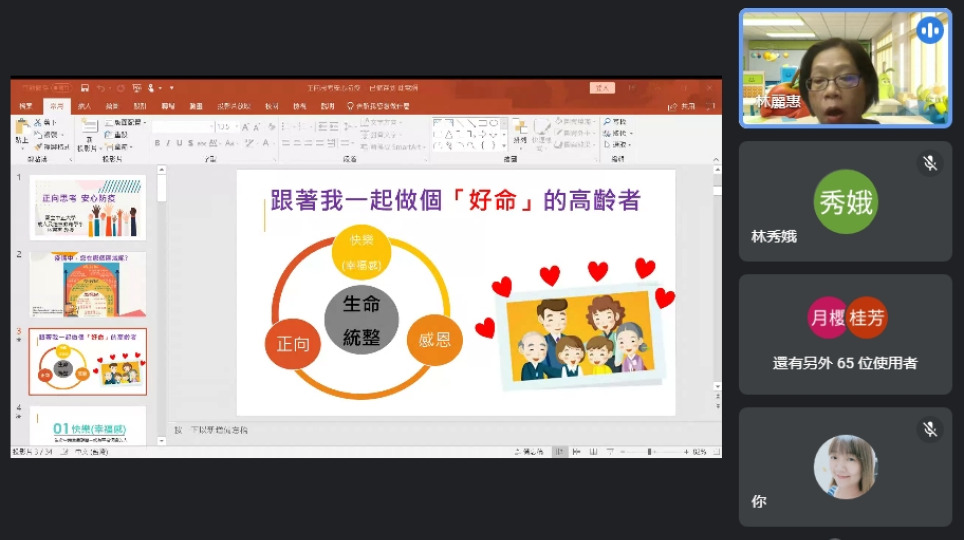Open the font size dropdown
The width and height of the screenshot is (964, 540).
(x=235, y=127)
